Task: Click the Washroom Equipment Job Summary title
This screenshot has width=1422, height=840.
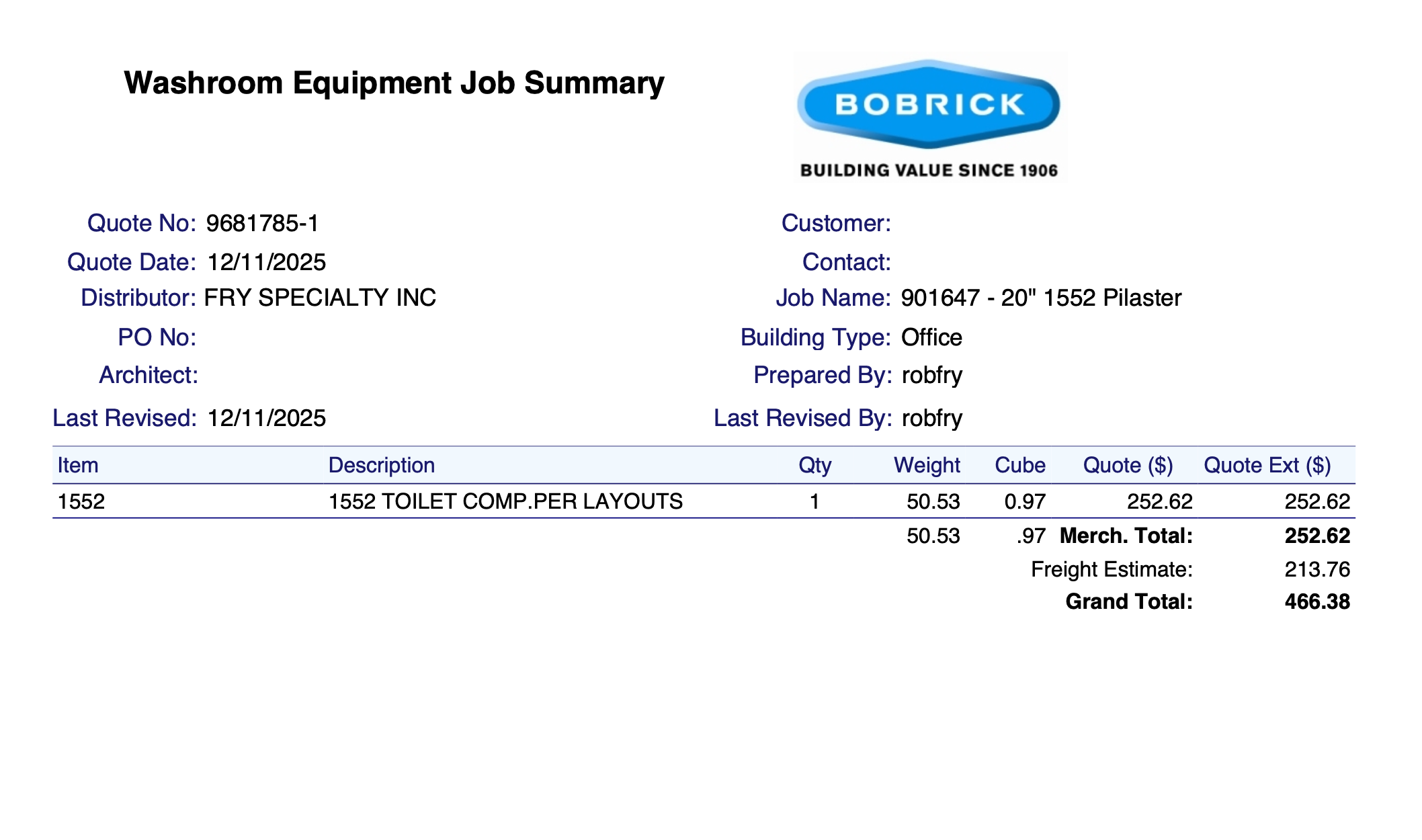Action: [394, 83]
